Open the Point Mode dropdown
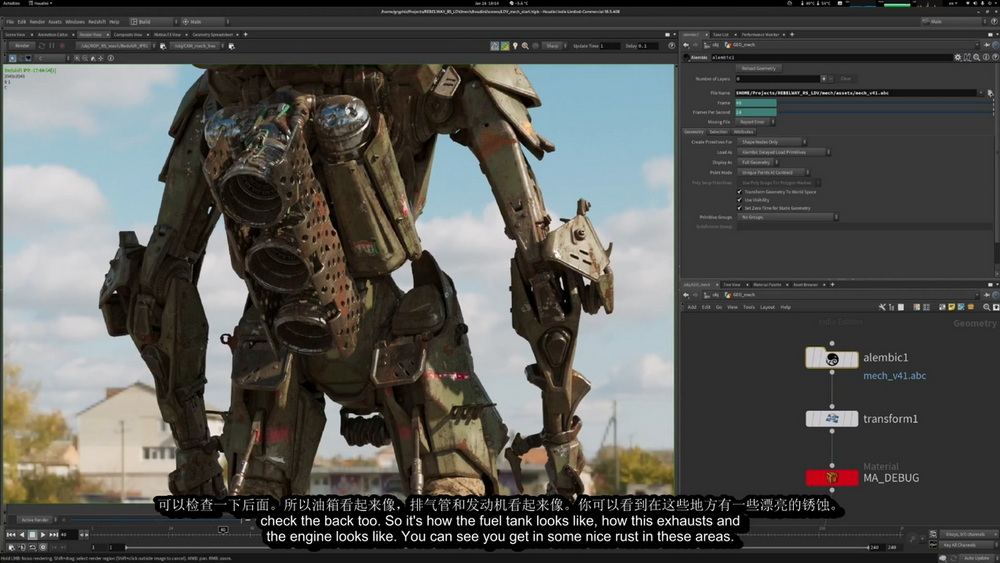1000x563 pixels. [774, 173]
